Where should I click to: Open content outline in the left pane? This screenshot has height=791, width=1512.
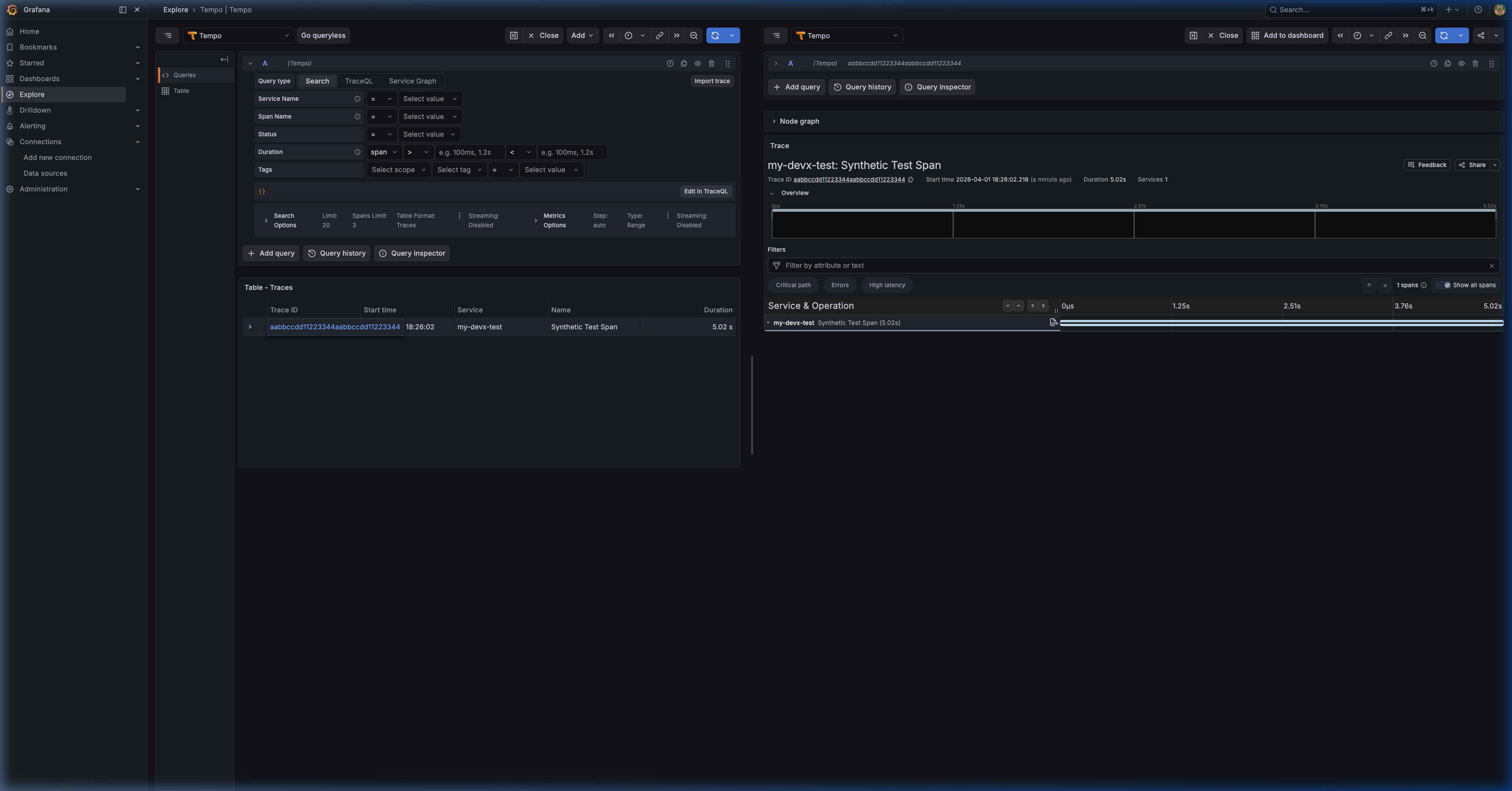click(x=168, y=35)
